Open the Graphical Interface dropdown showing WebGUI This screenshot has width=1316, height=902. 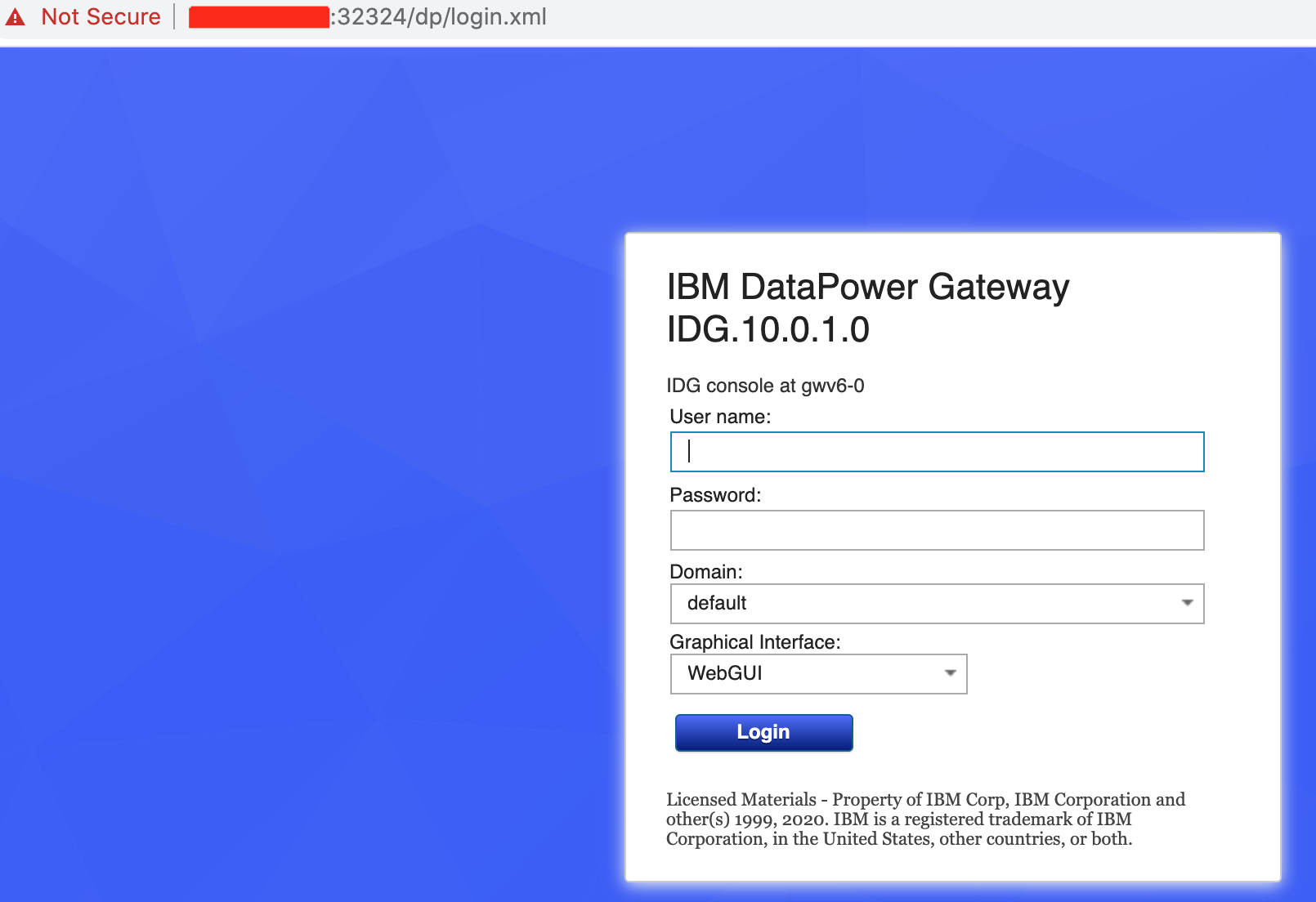tap(818, 674)
